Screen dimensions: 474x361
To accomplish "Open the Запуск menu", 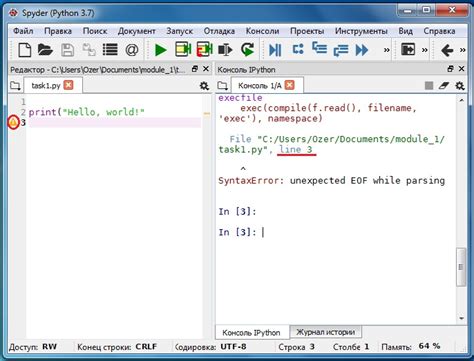I will coord(180,31).
